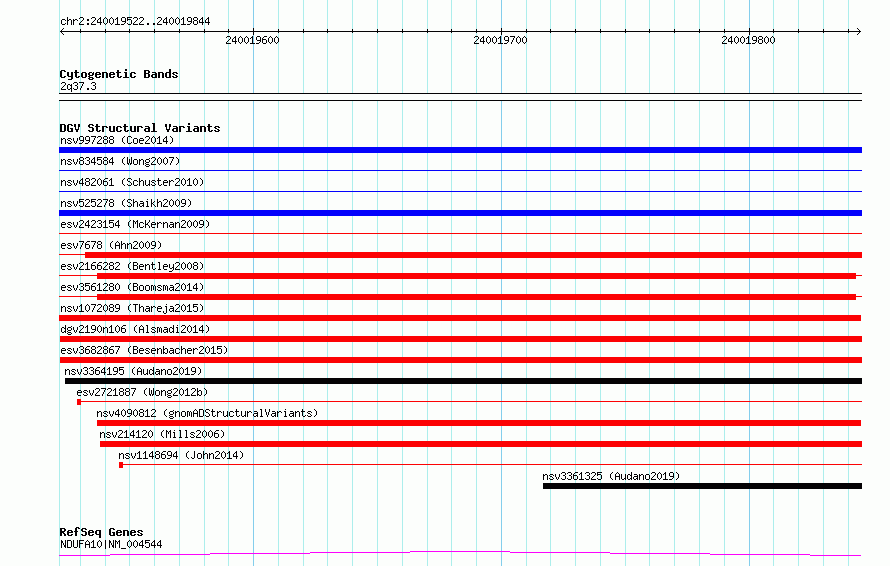Open the esv2721887 (Wong2012b) label
Screen dimensions: 890x566
tap(142, 392)
